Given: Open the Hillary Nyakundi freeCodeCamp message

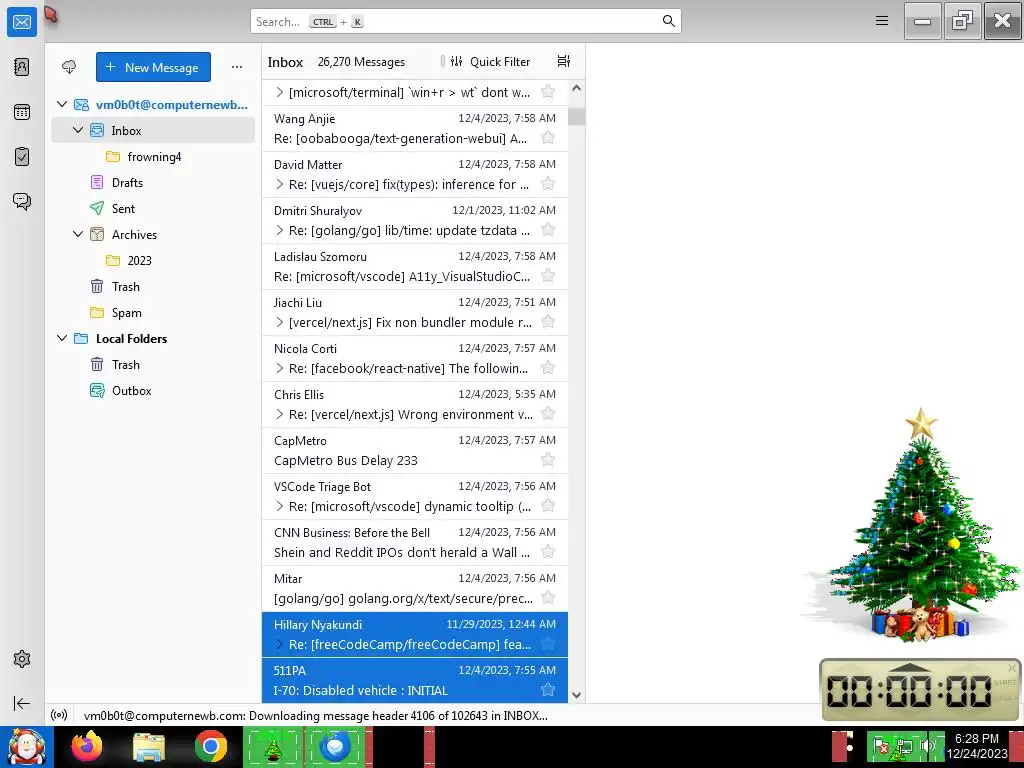Looking at the screenshot, I should 415,634.
